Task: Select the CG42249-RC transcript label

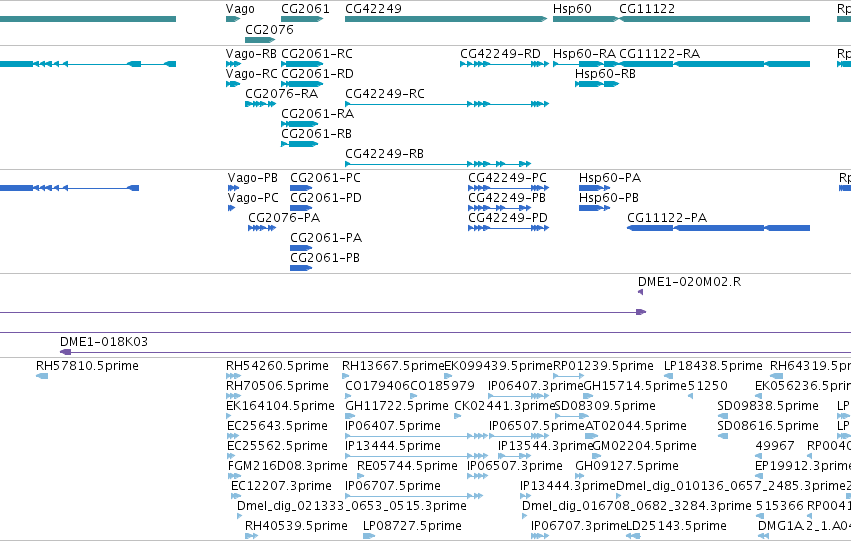Action: click(x=385, y=94)
